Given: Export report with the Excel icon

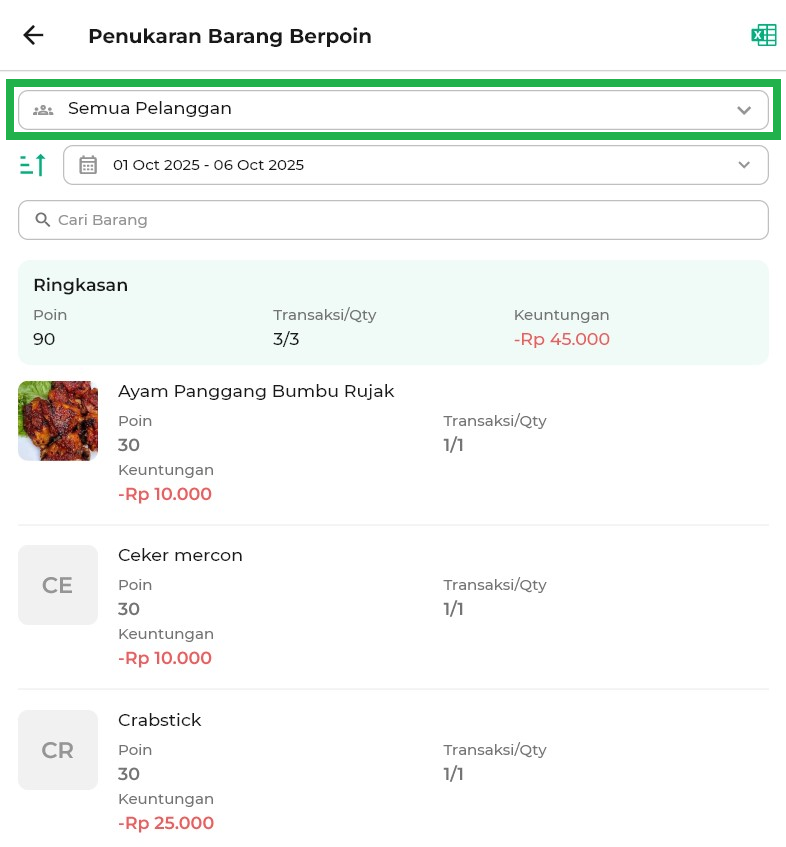Looking at the screenshot, I should 763,36.
